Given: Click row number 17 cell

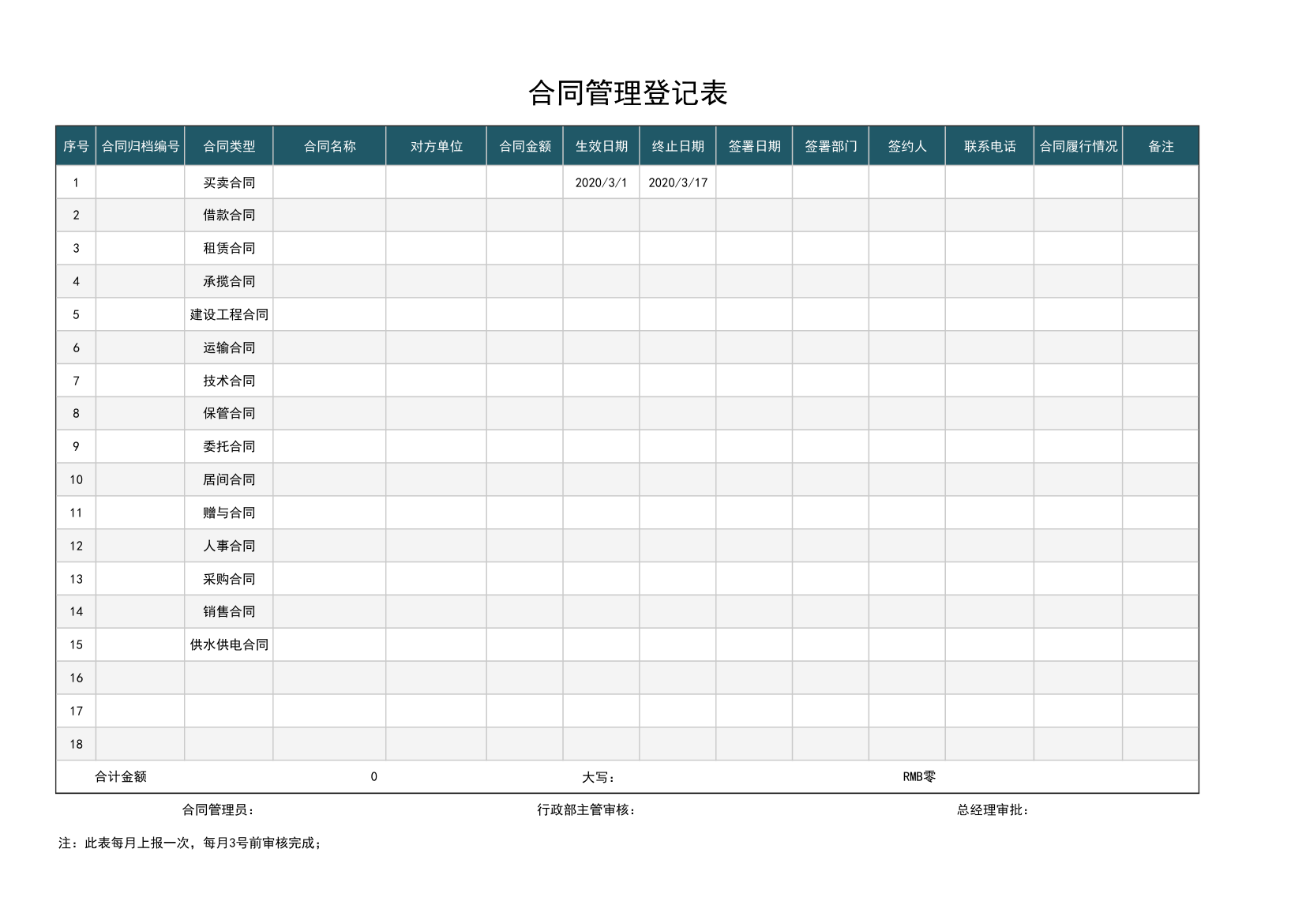Looking at the screenshot, I should point(76,711).
